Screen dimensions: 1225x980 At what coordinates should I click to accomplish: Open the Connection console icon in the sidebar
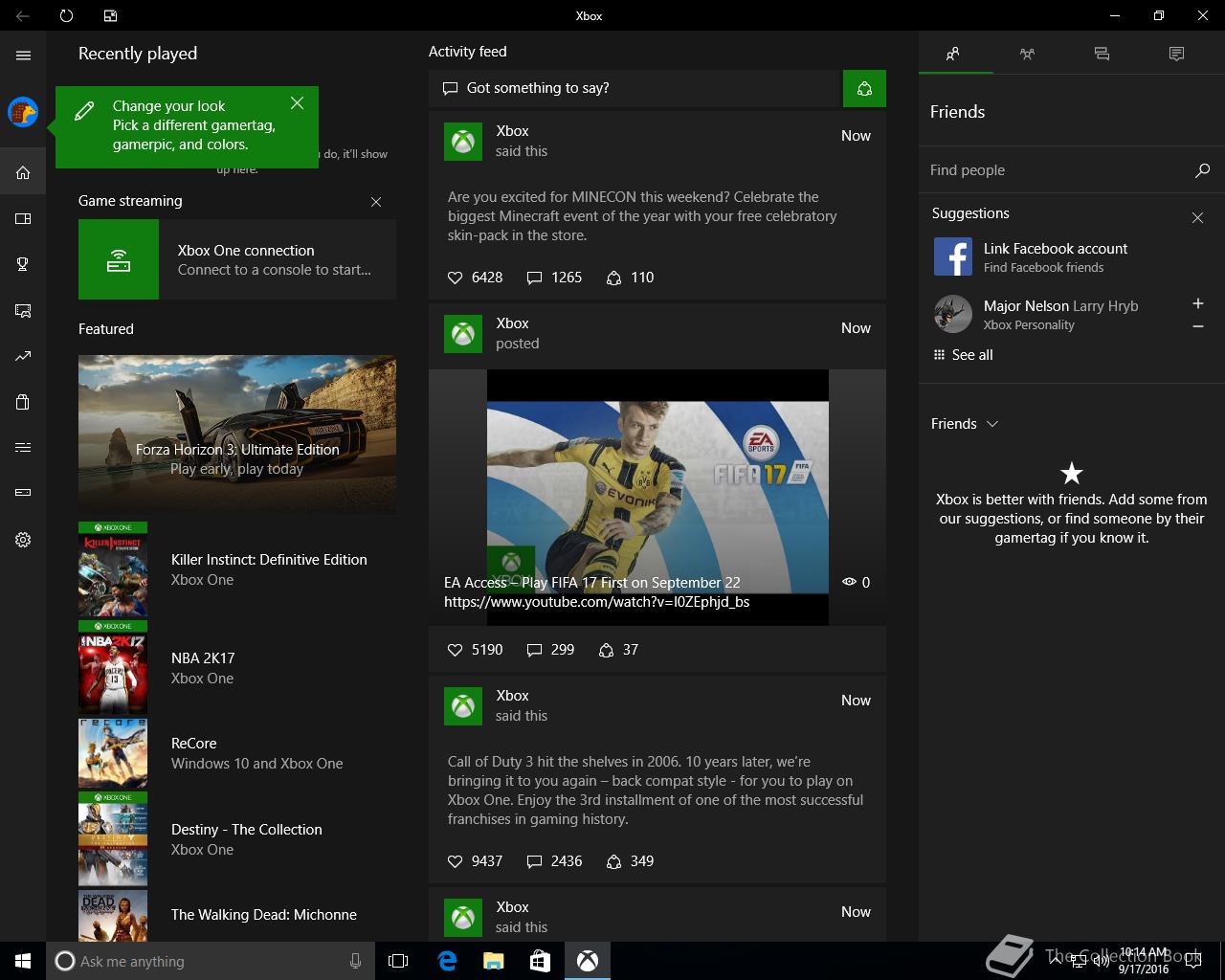(x=23, y=493)
